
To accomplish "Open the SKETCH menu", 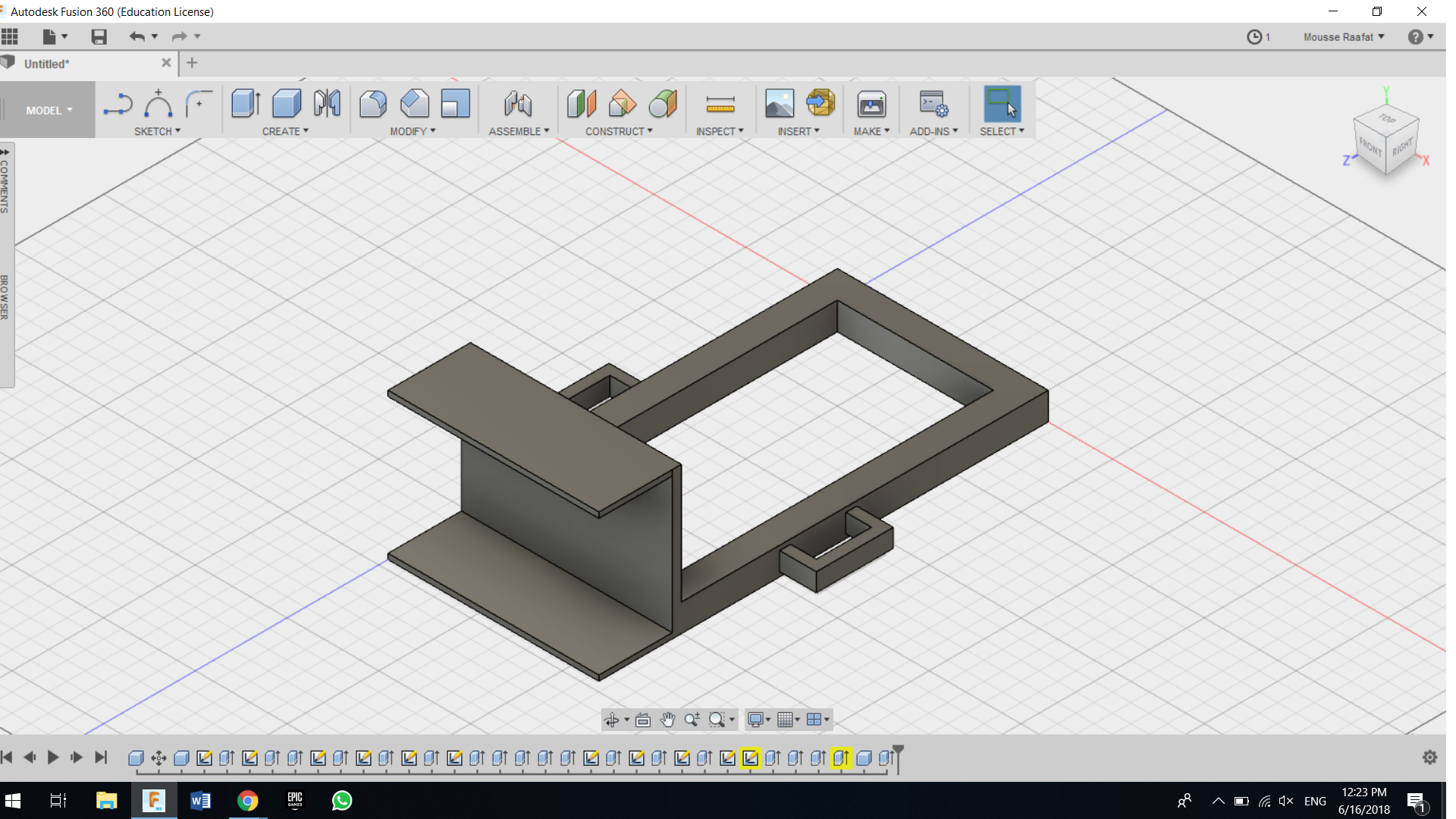I will [x=157, y=131].
